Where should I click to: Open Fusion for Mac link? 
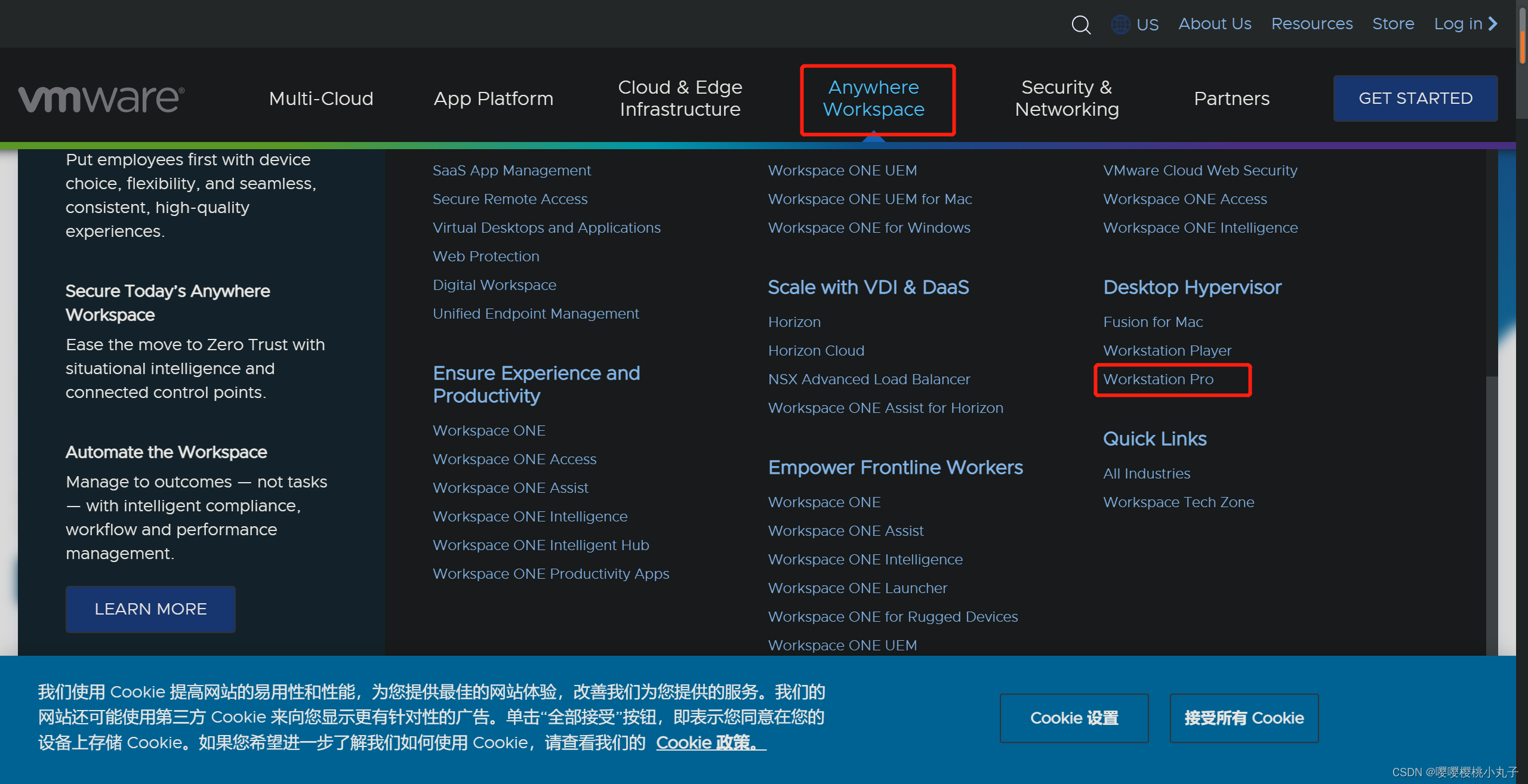1153,322
